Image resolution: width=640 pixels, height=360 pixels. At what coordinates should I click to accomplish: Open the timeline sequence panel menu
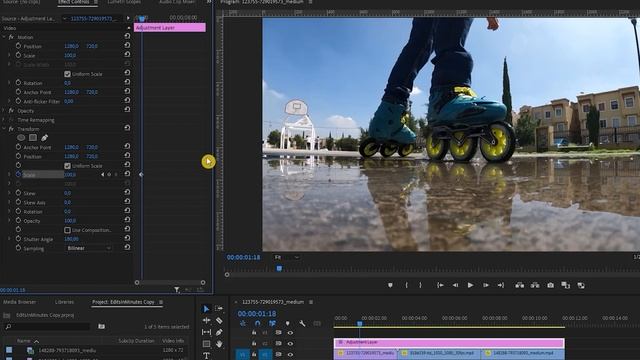coord(311,302)
